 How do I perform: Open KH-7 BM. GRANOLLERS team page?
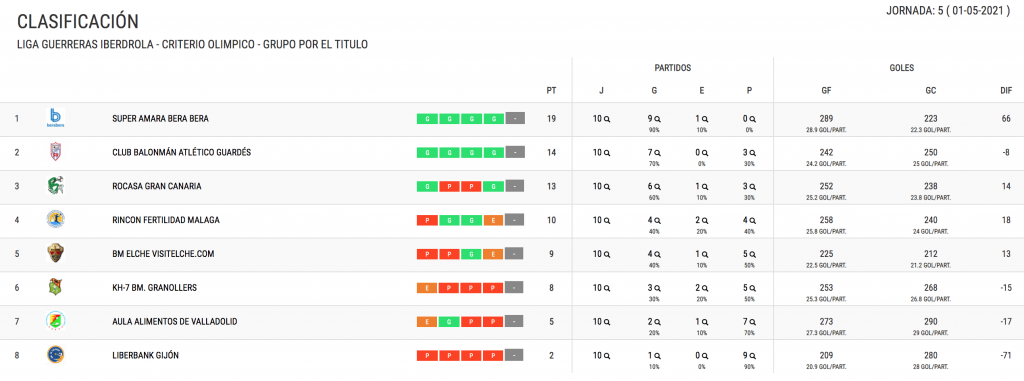click(154, 288)
